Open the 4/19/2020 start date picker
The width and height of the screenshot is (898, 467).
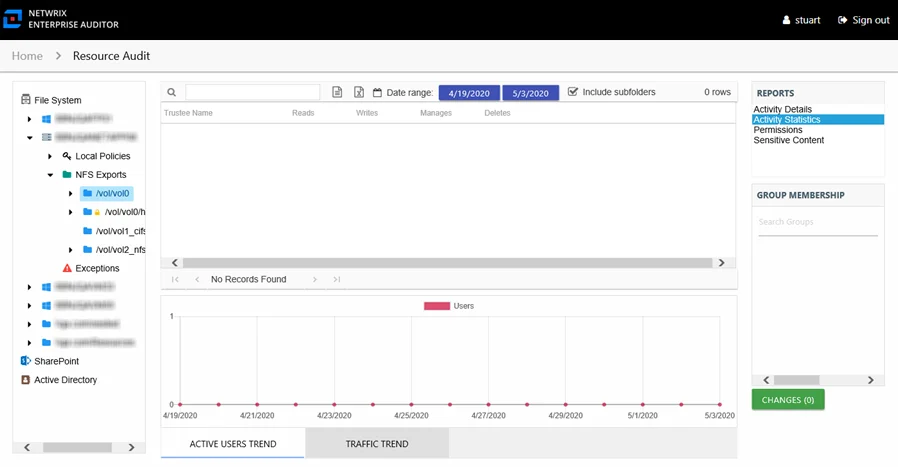coord(469,93)
